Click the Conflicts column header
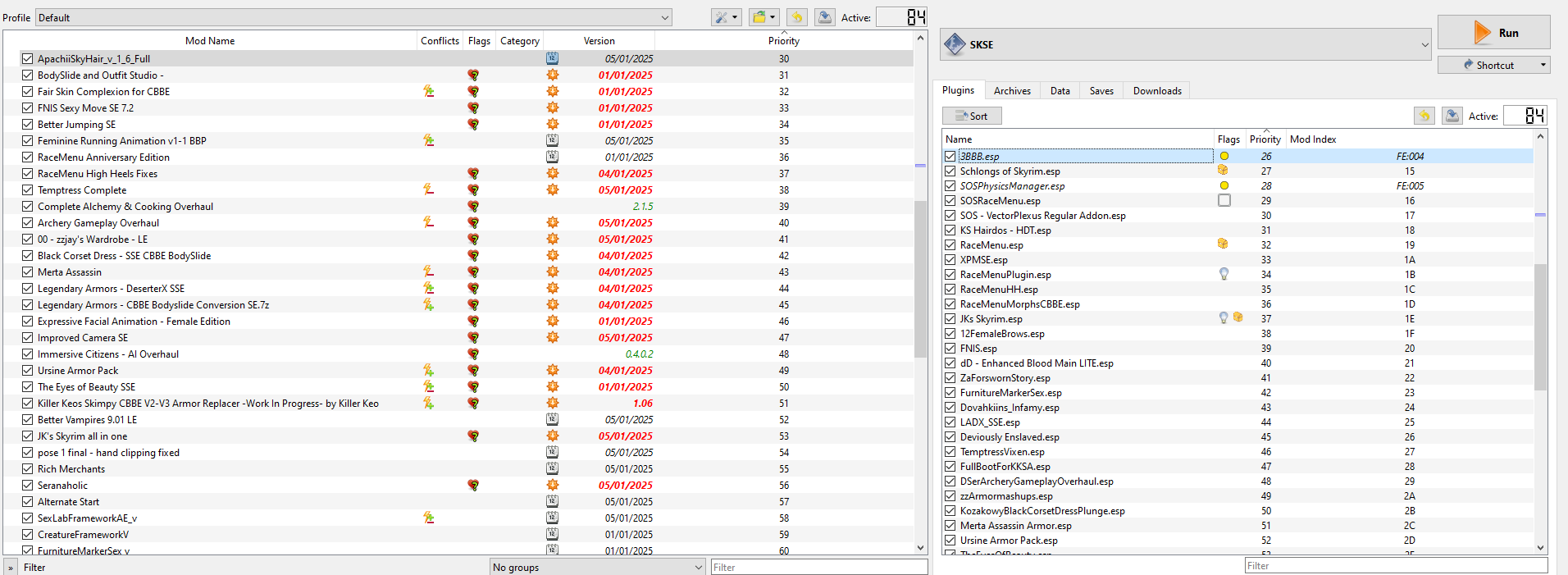This screenshot has width=1568, height=575. pyautogui.click(x=440, y=40)
